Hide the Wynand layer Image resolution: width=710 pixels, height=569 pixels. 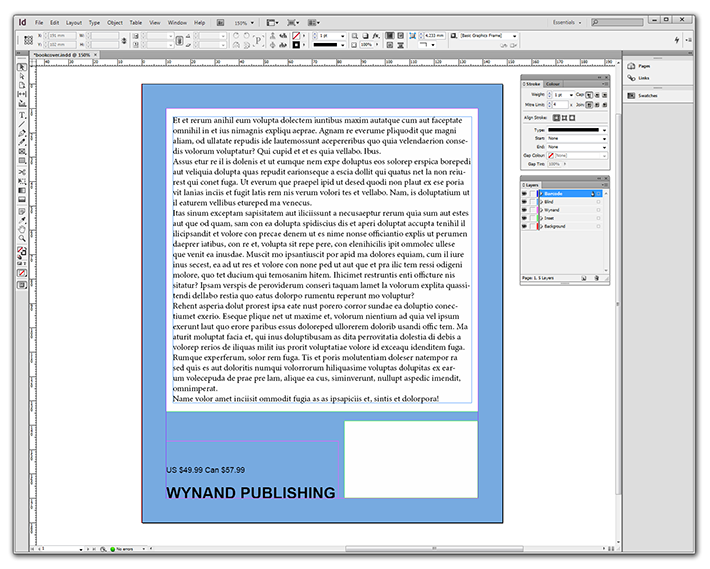[524, 210]
